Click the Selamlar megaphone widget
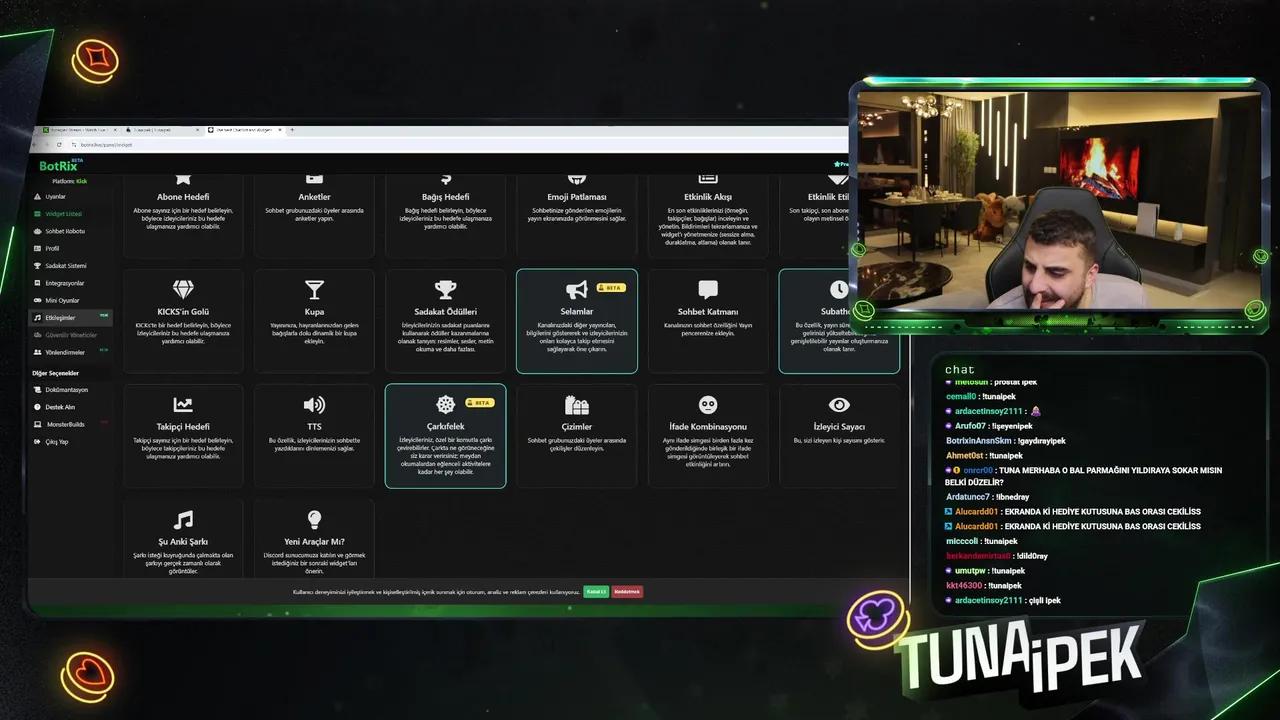This screenshot has width=1280, height=720. (x=576, y=320)
